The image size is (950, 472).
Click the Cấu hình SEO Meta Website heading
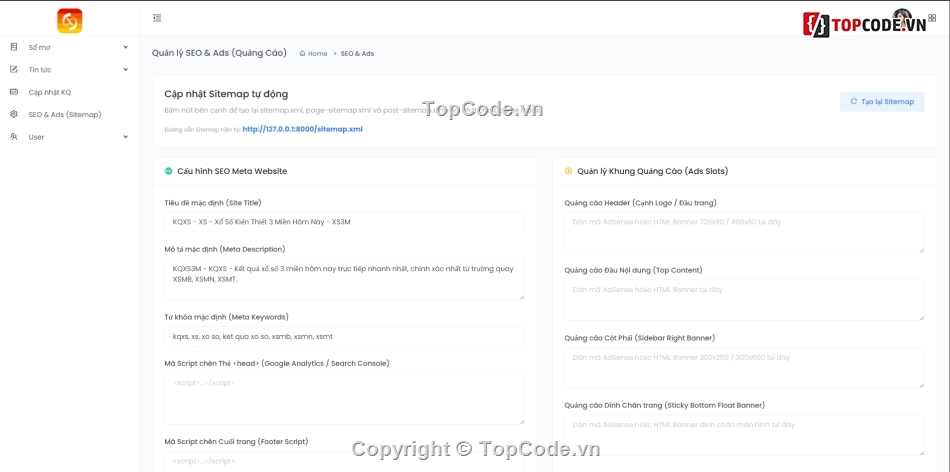[x=232, y=171]
